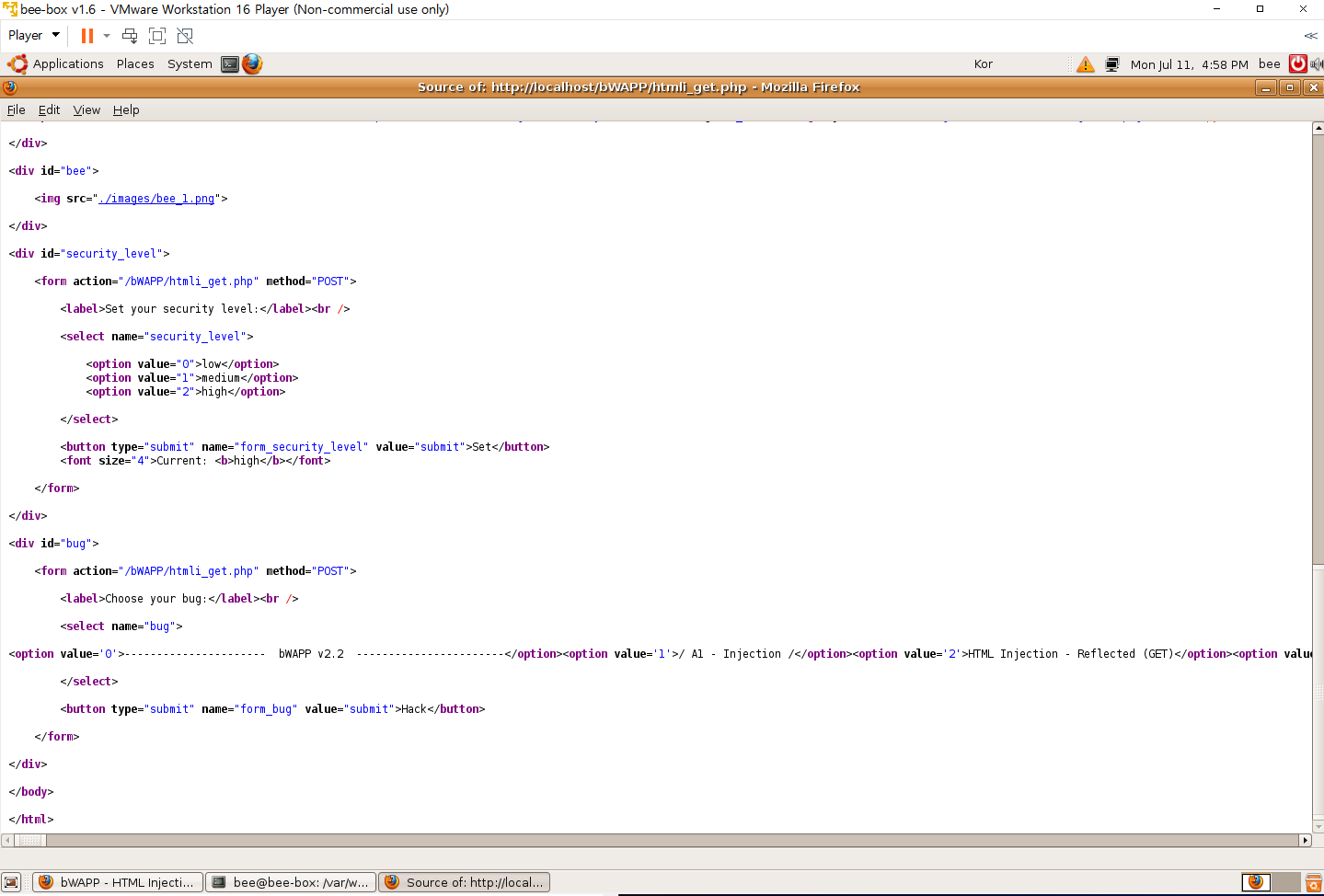Open the System menu
Image resolution: width=1324 pixels, height=896 pixels.
190,63
